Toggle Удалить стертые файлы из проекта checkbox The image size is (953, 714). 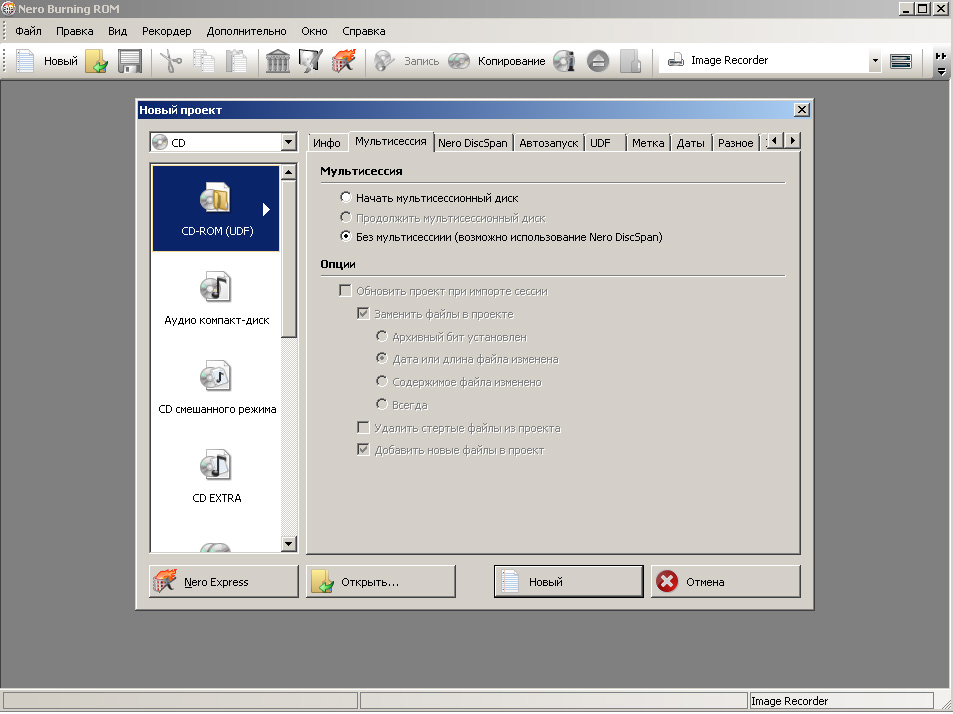pos(363,428)
